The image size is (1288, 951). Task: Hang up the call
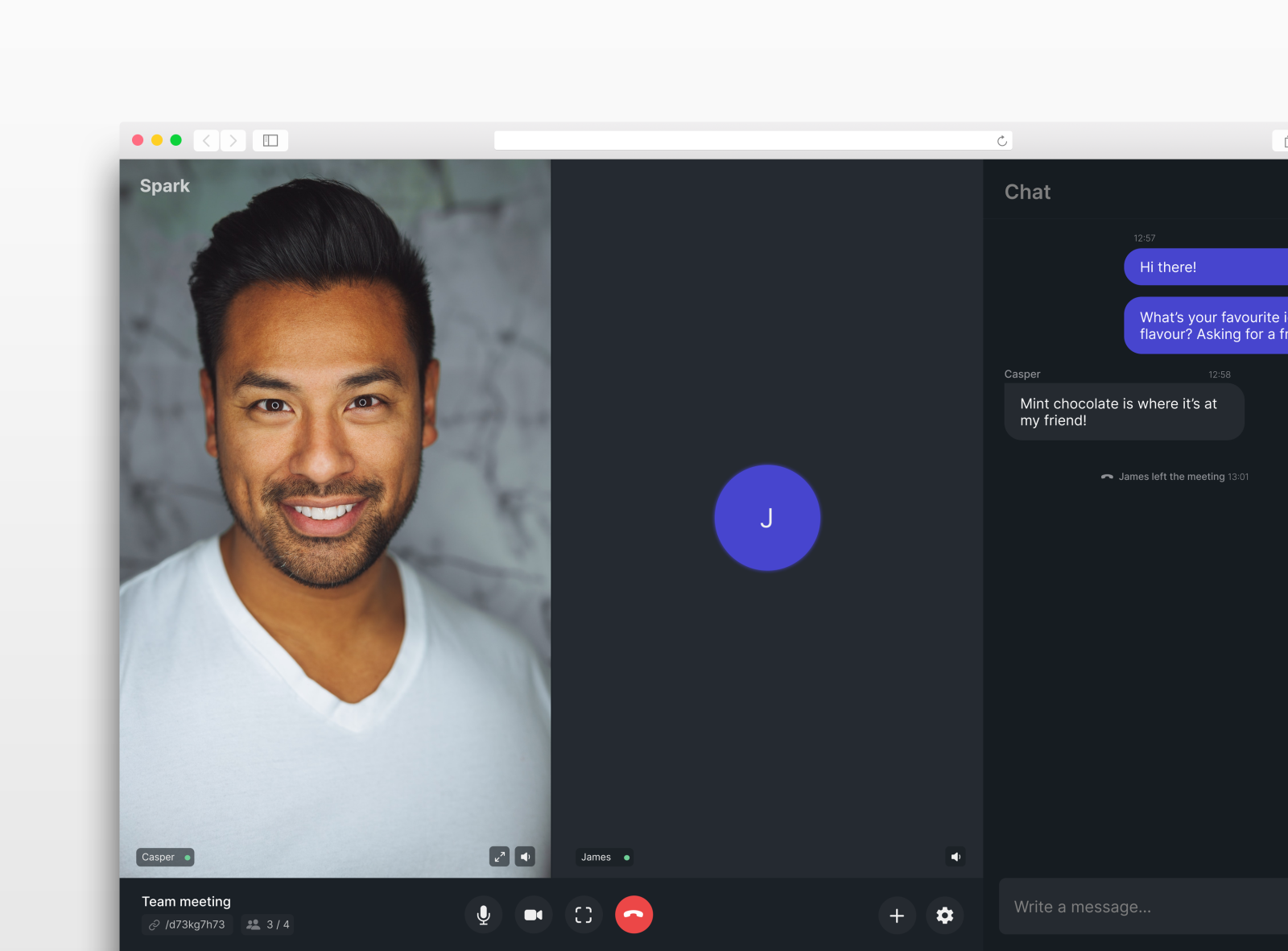(634, 915)
